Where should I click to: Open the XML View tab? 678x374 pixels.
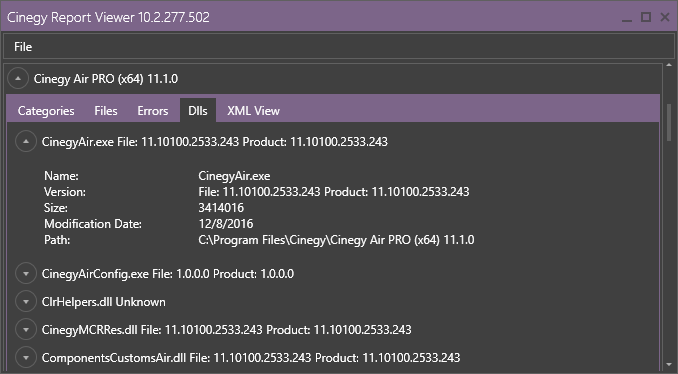[x=253, y=111]
